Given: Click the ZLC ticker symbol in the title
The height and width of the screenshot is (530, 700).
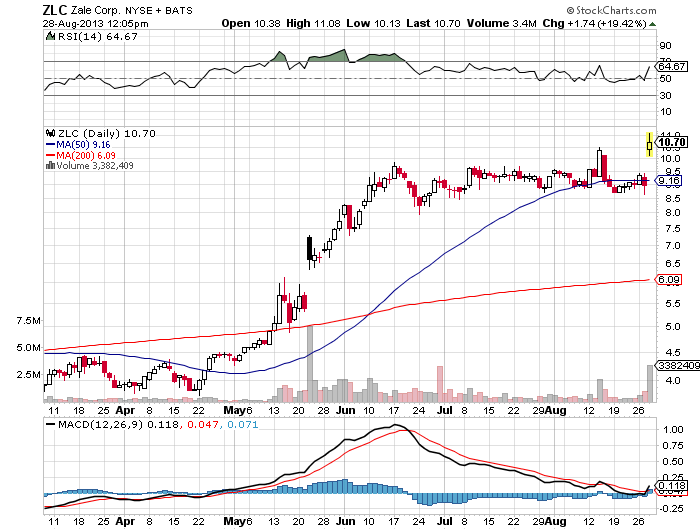Looking at the screenshot, I should pos(55,10).
